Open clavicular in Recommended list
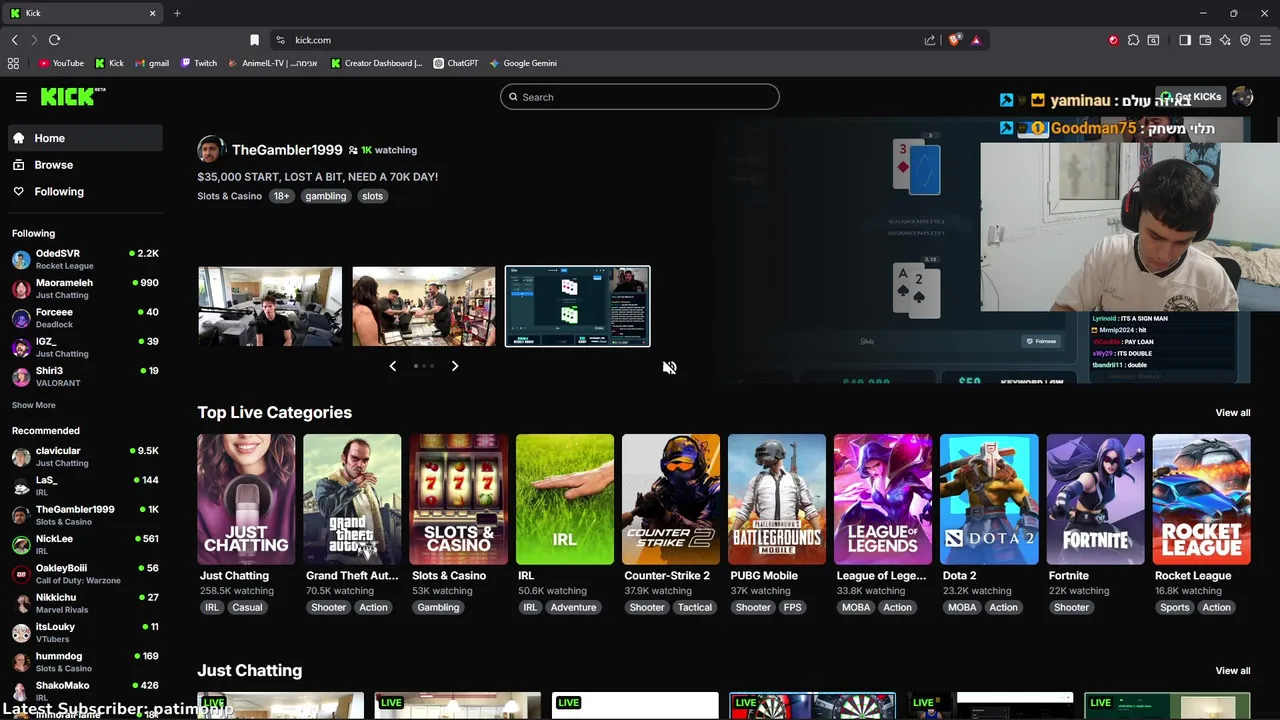 [x=85, y=457]
